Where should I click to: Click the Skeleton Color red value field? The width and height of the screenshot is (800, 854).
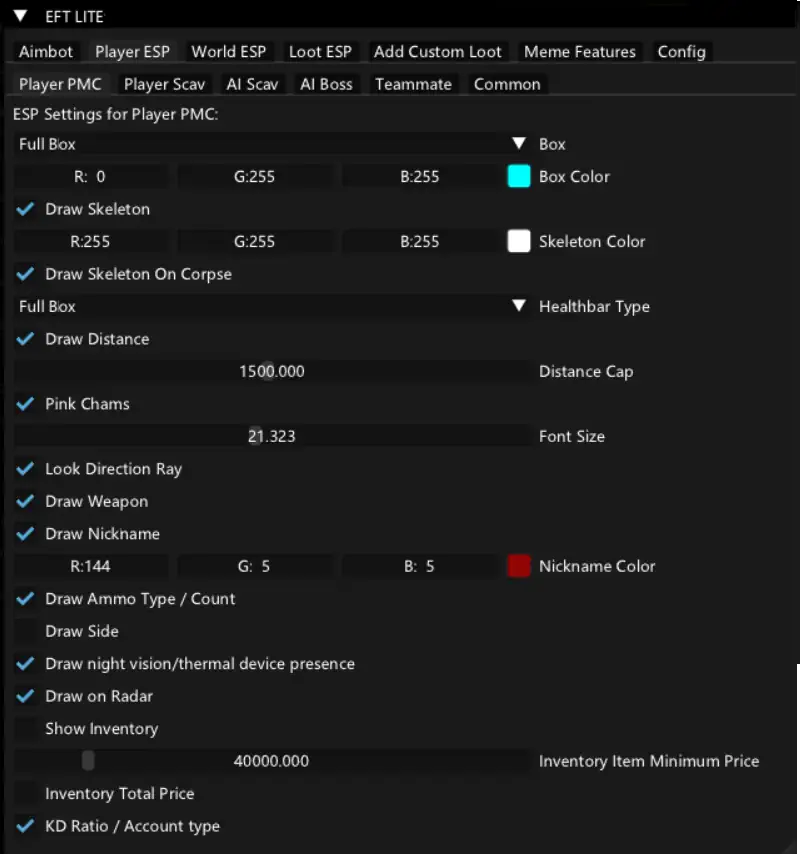coord(90,241)
